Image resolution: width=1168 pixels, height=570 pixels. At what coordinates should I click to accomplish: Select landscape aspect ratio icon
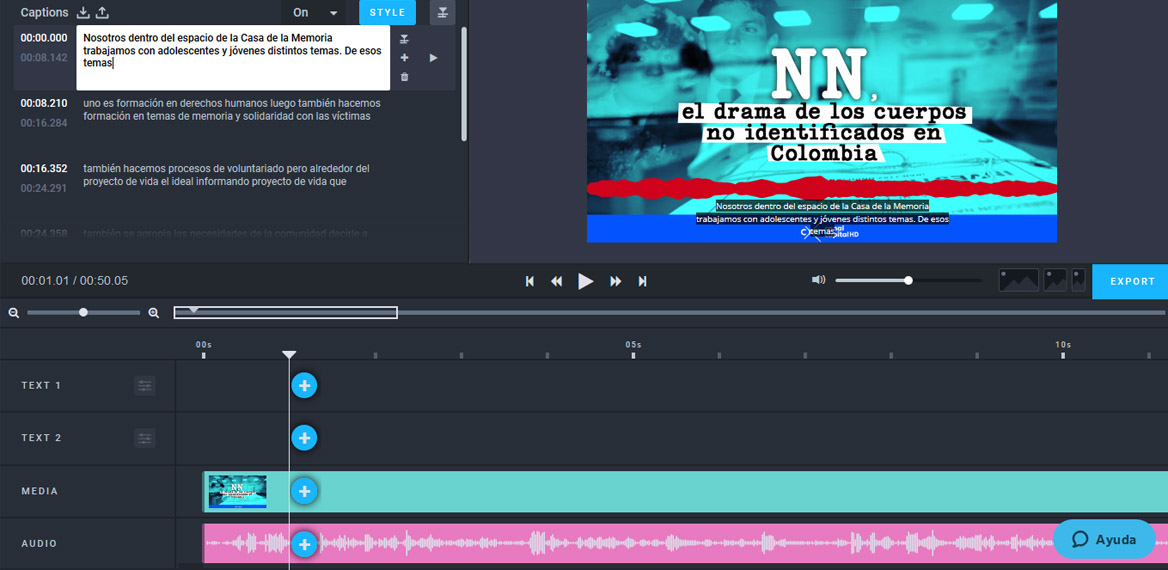(x=1019, y=280)
